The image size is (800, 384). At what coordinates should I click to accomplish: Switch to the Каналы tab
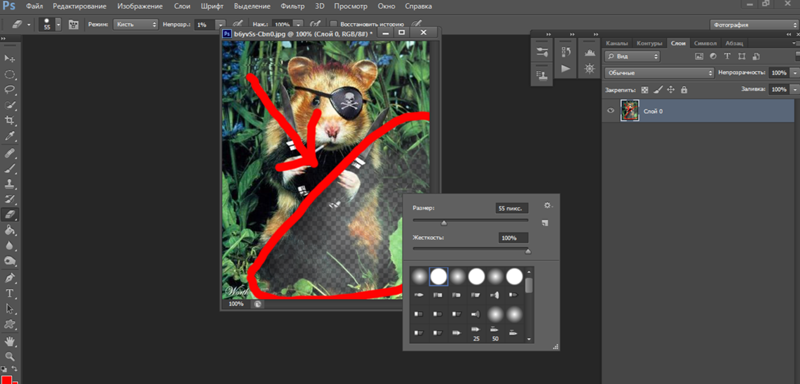(x=617, y=43)
